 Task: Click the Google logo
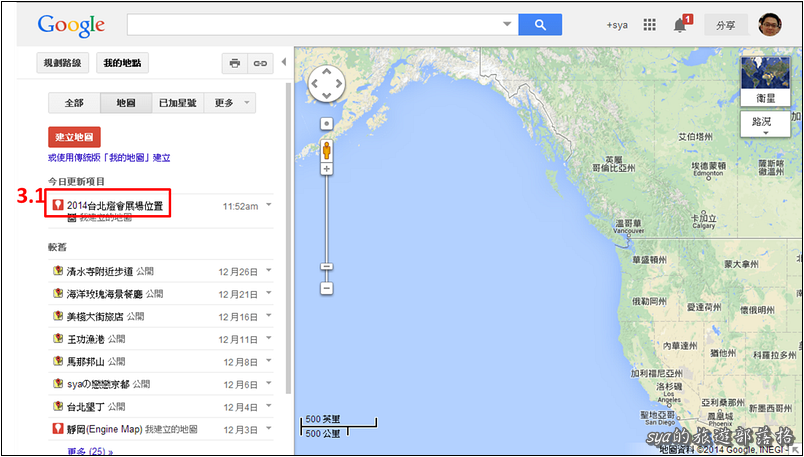71,26
